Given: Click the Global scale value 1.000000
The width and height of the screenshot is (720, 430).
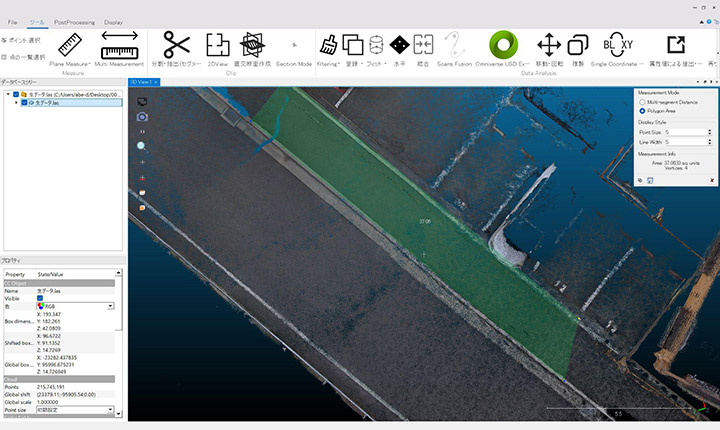Looking at the screenshot, I should pos(47,402).
